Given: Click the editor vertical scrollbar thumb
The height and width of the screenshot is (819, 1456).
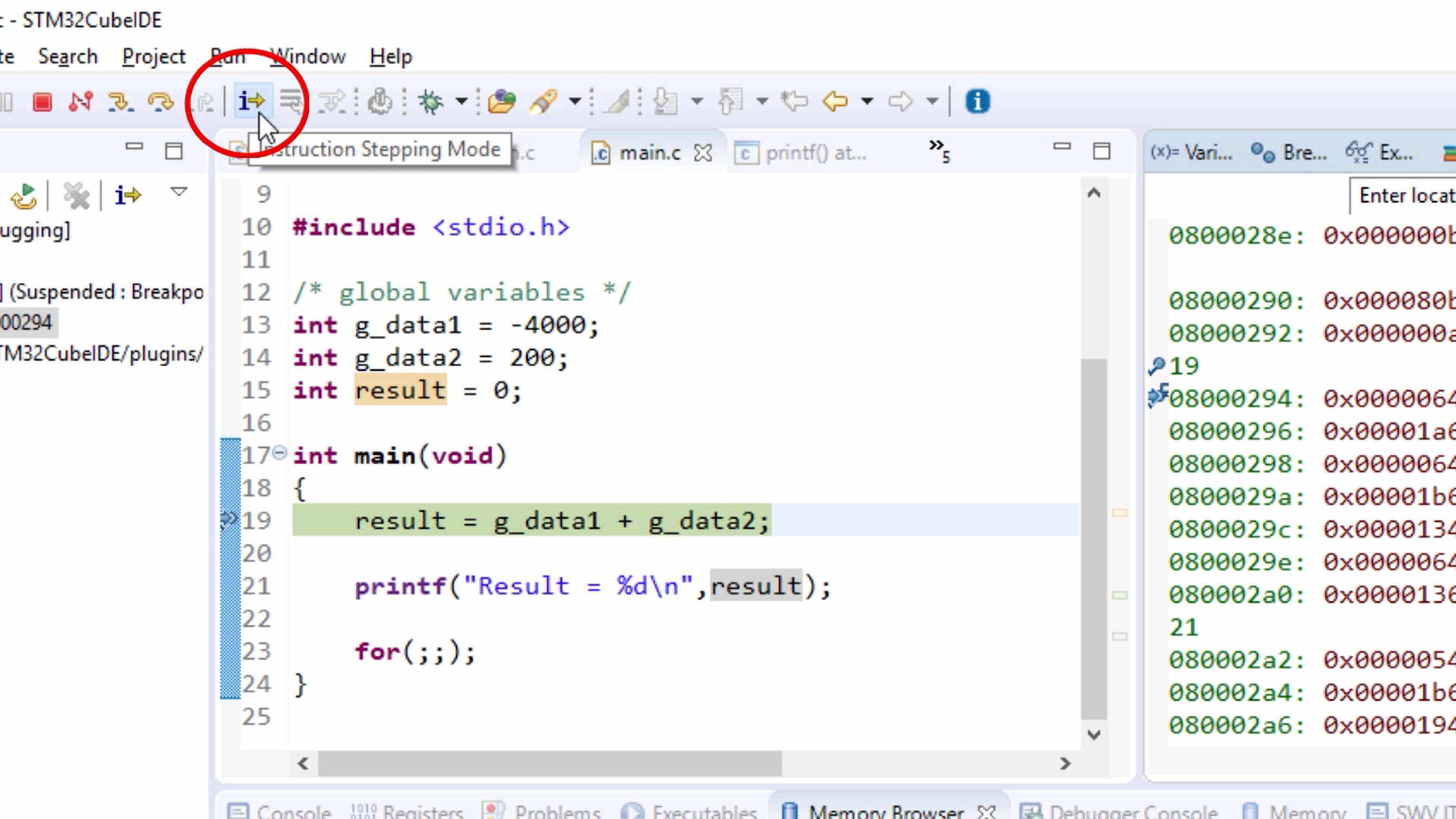Looking at the screenshot, I should coord(1094,538).
